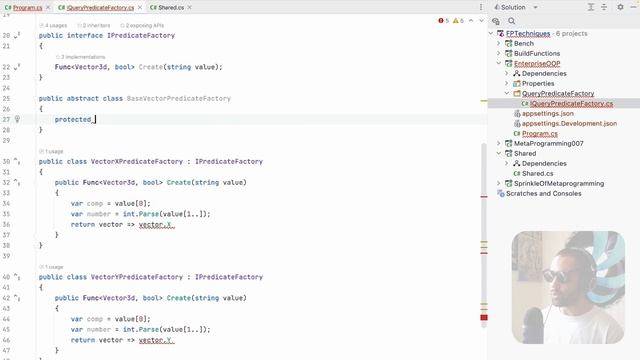The height and width of the screenshot is (360, 640).
Task: Collapse the Shared project
Action: click(x=499, y=153)
